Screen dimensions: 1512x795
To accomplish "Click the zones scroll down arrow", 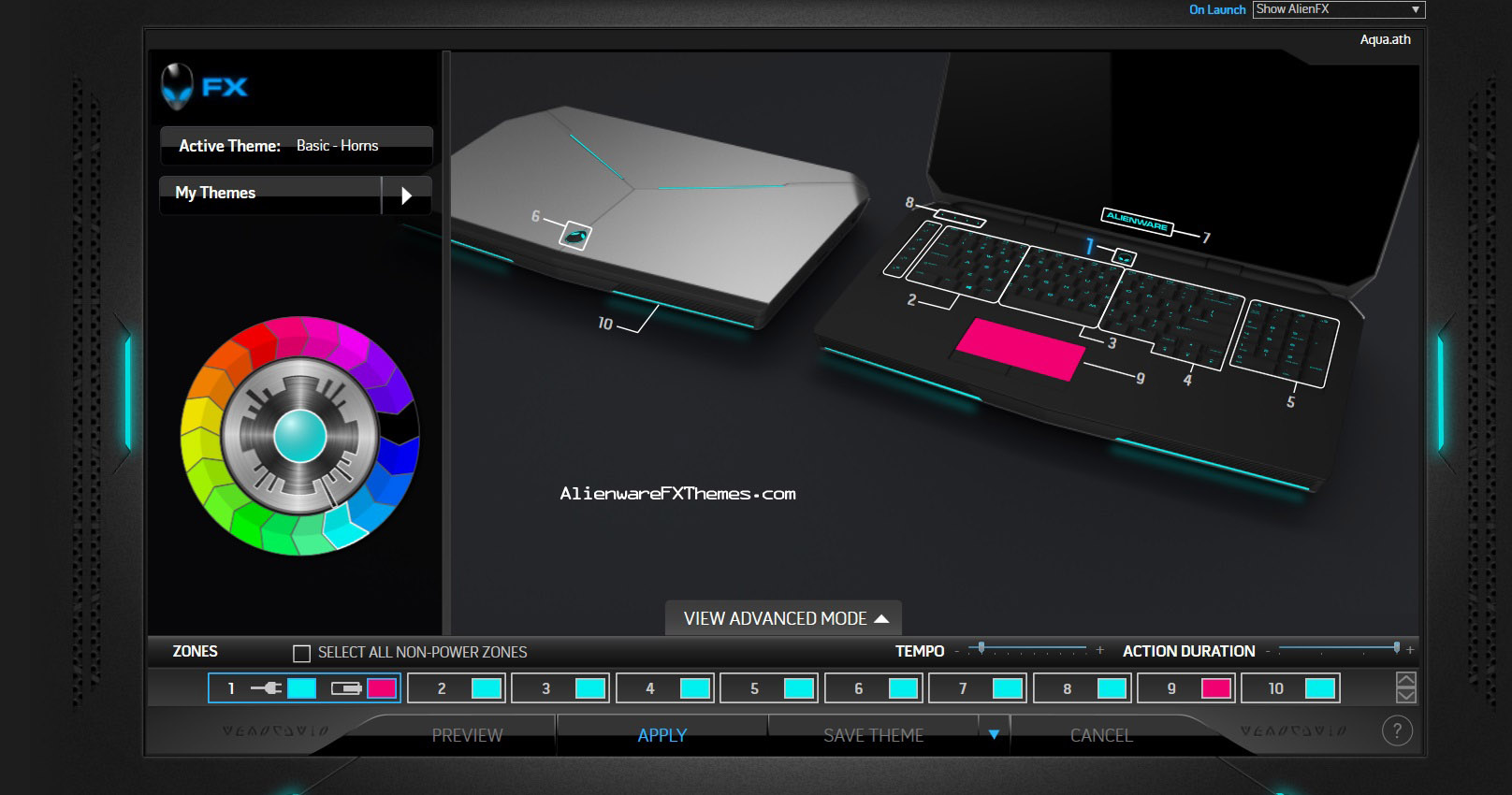I will pyautogui.click(x=1405, y=695).
